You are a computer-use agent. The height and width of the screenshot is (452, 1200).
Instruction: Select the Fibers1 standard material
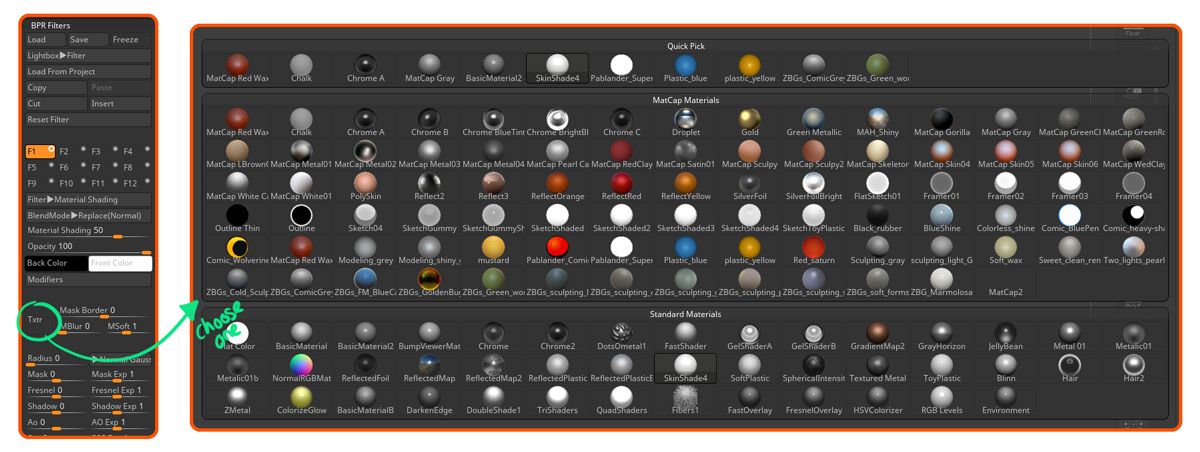[685, 401]
